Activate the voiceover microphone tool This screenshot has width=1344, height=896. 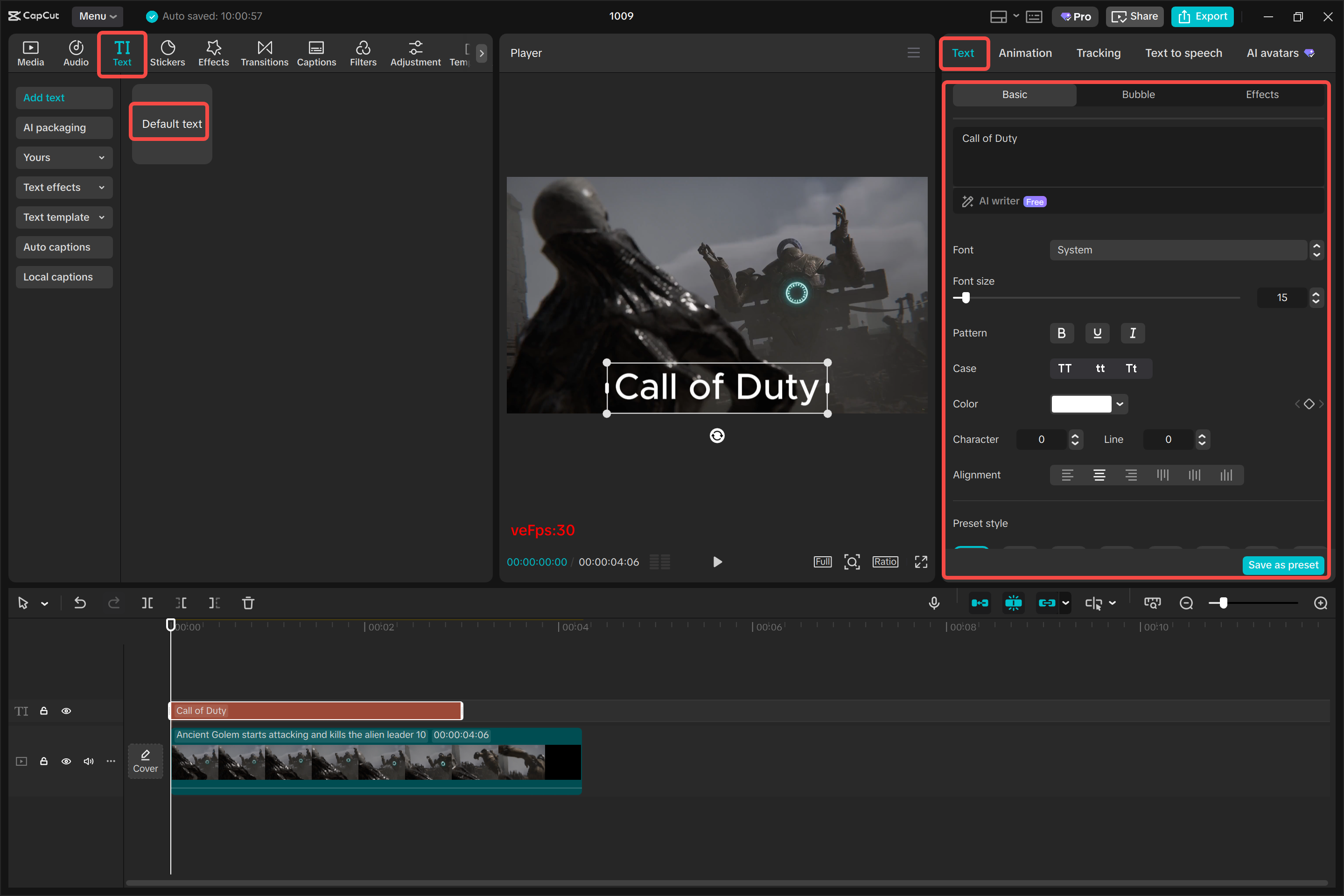(x=934, y=602)
